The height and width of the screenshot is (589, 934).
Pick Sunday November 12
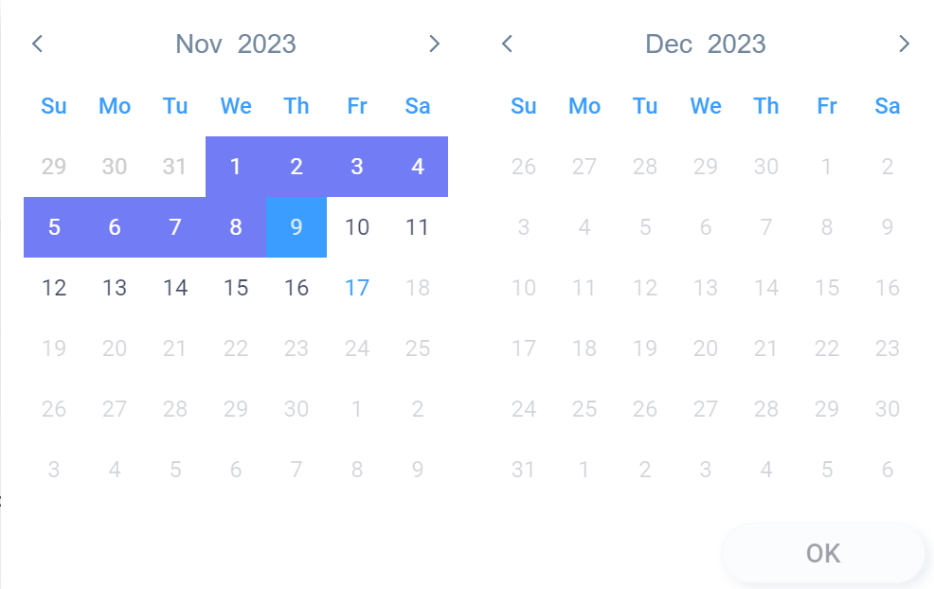(54, 288)
